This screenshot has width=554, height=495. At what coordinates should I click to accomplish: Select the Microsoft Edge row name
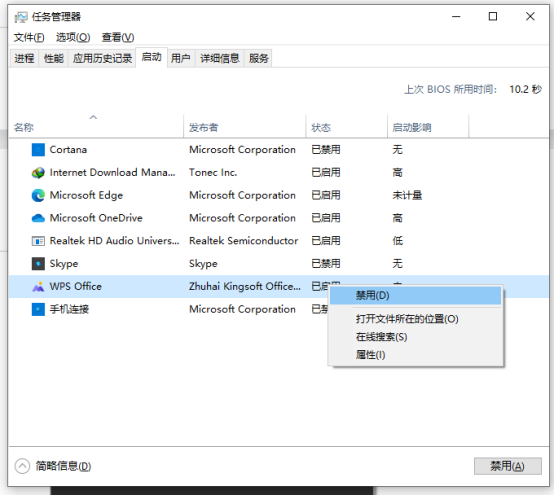(86, 195)
